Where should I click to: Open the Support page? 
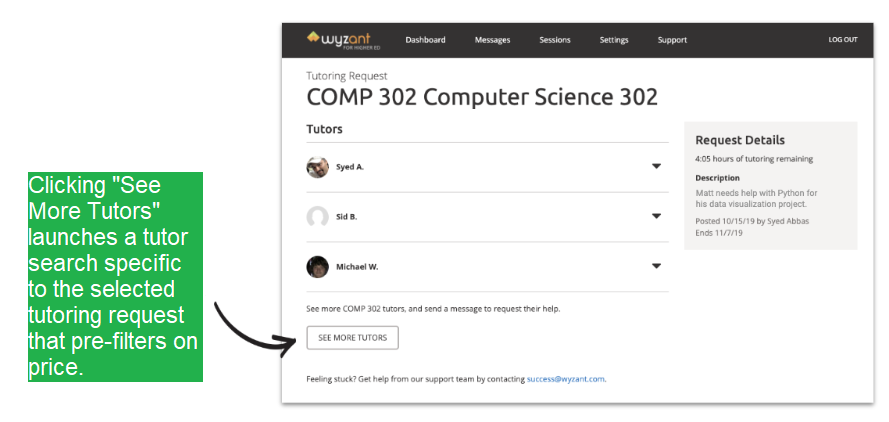pos(672,40)
